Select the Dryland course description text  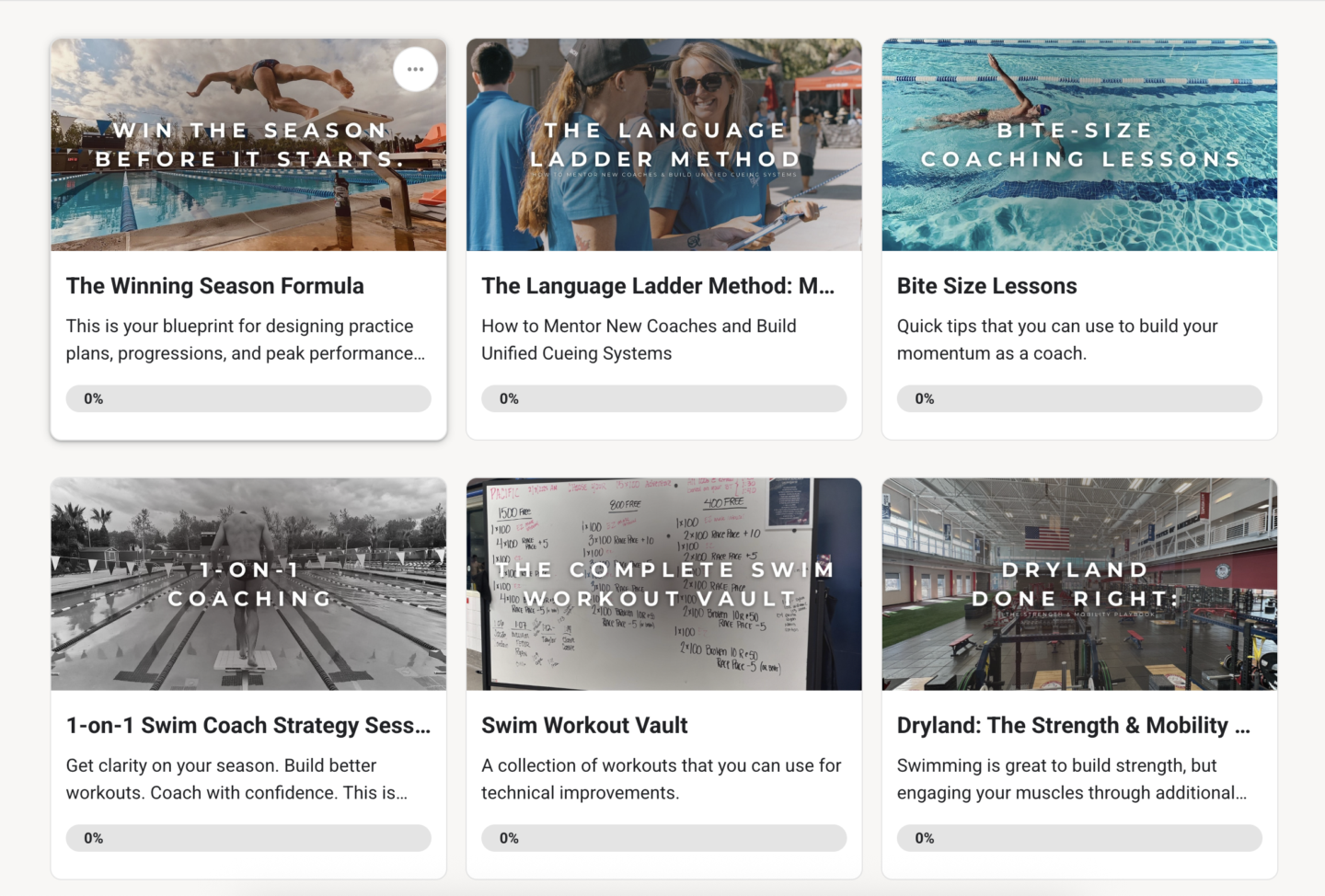click(x=1074, y=778)
